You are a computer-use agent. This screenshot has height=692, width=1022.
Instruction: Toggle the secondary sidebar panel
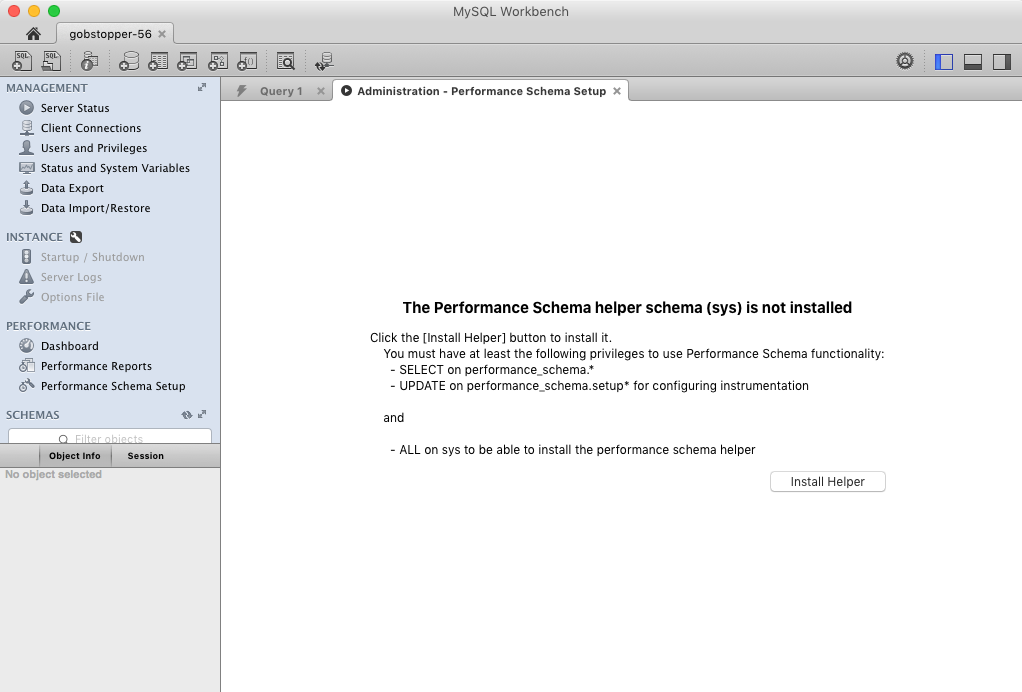(1001, 60)
